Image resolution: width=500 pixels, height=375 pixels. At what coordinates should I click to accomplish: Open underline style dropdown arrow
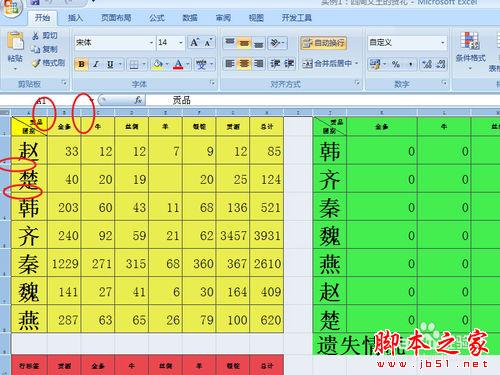tap(120, 64)
